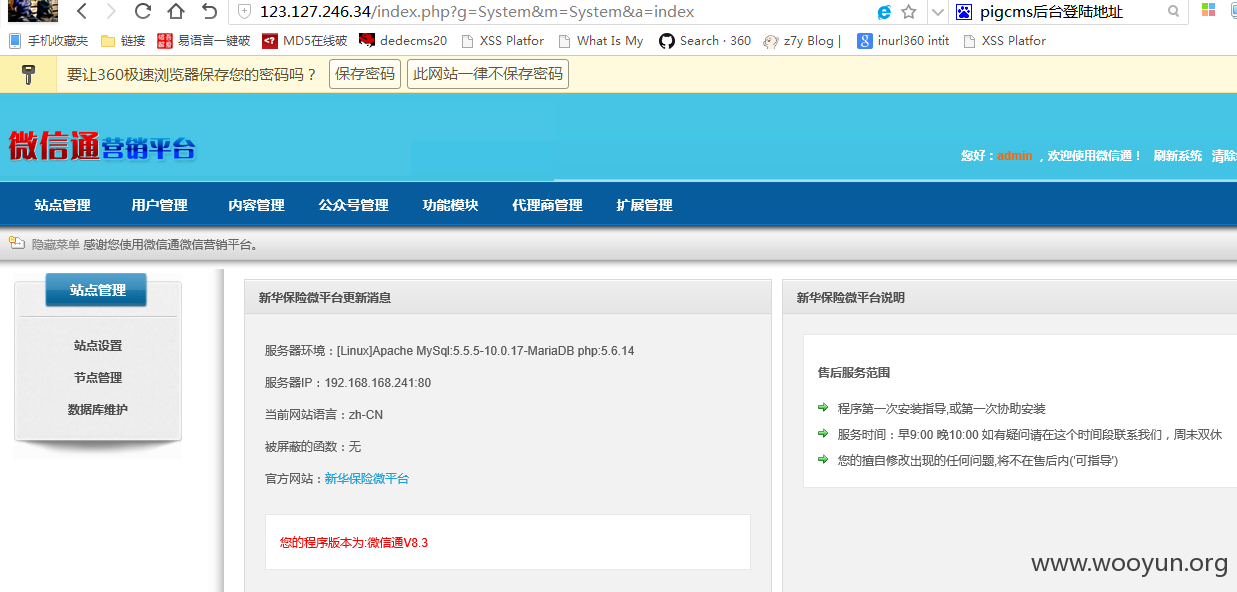The width and height of the screenshot is (1237, 592).
Task: Click the pigcms search box field
Action: [x=1066, y=12]
